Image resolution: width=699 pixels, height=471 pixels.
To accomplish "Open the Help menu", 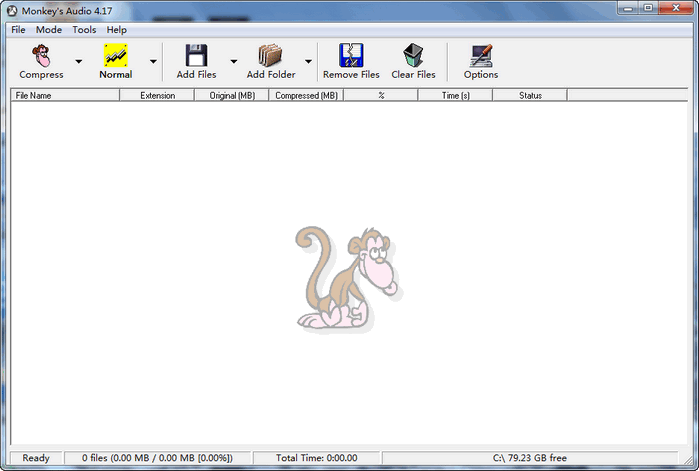I will (x=116, y=30).
